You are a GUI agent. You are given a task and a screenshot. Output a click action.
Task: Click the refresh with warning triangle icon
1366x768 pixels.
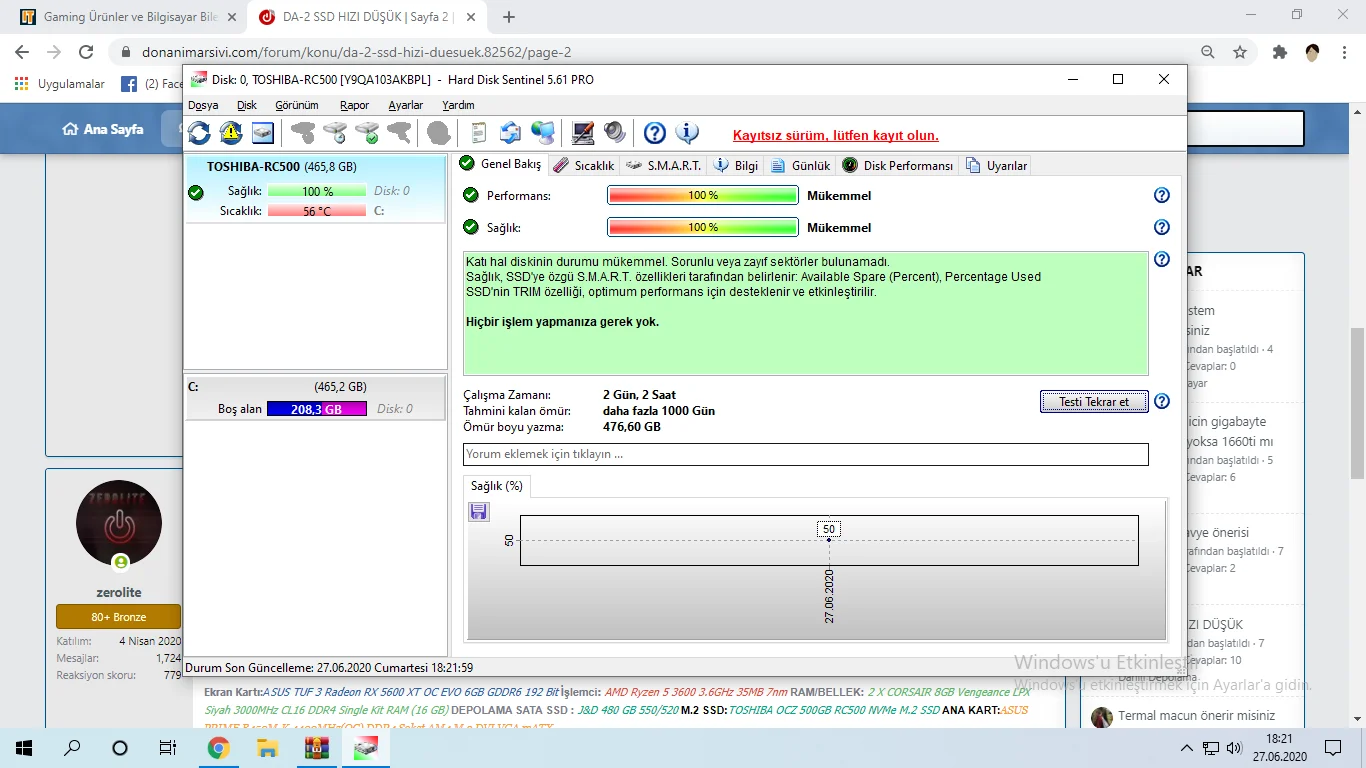click(x=231, y=133)
